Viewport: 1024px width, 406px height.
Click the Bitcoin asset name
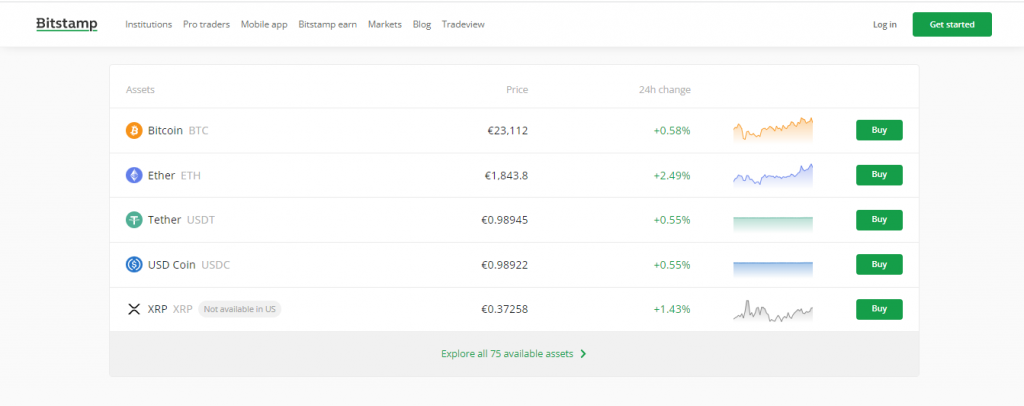click(165, 131)
